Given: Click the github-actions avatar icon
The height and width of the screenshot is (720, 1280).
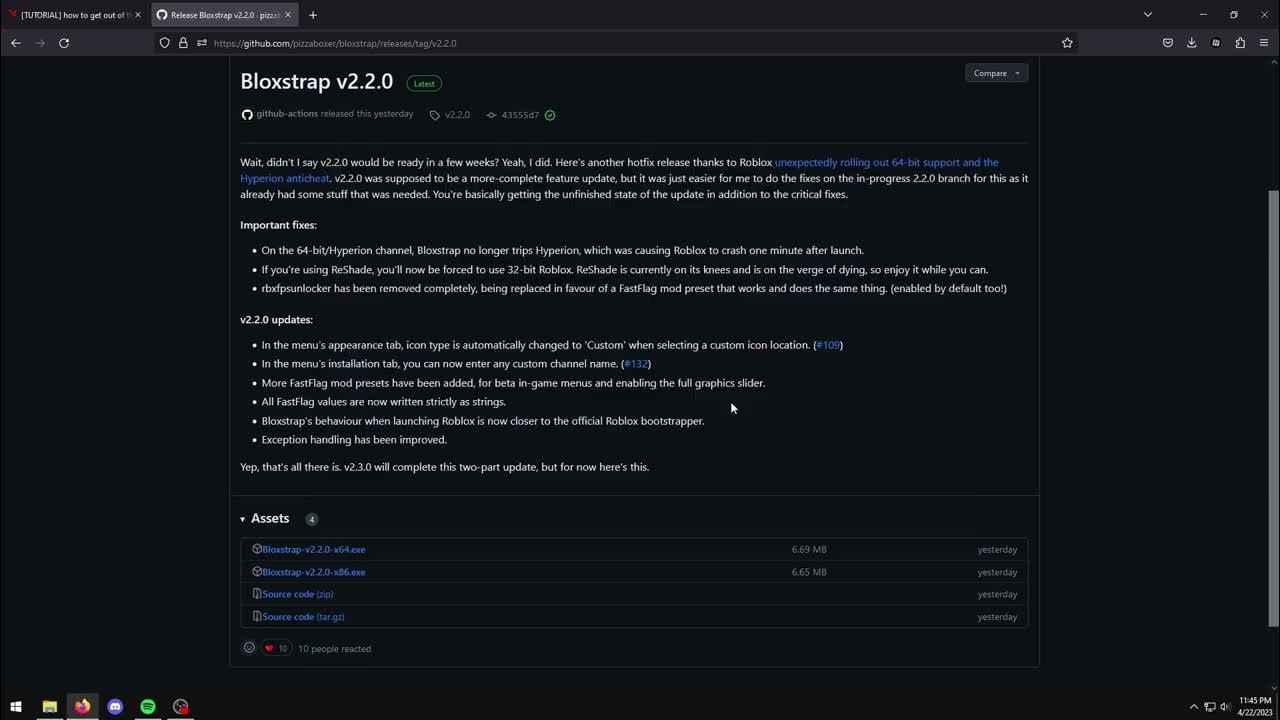Looking at the screenshot, I should coord(247,114).
